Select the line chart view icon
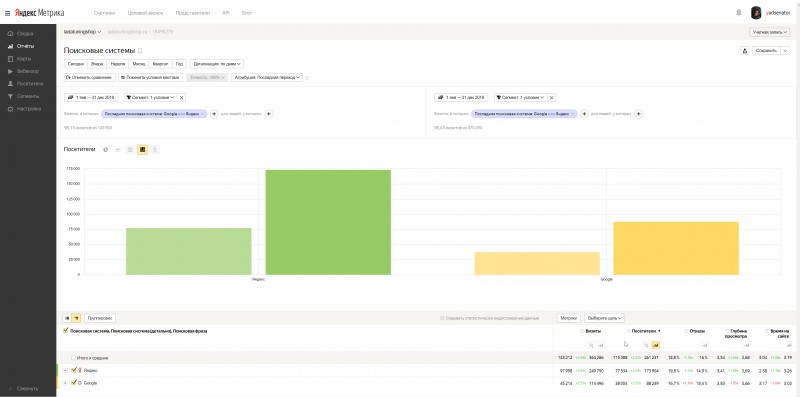 click(118, 150)
